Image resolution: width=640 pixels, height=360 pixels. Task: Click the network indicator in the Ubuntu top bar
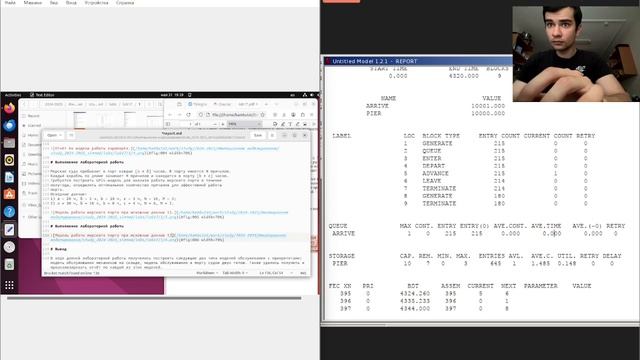304,95
